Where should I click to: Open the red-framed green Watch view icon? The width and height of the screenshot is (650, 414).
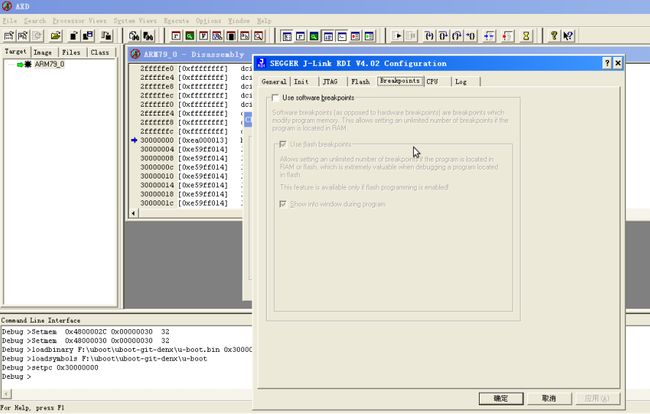click(x=190, y=36)
